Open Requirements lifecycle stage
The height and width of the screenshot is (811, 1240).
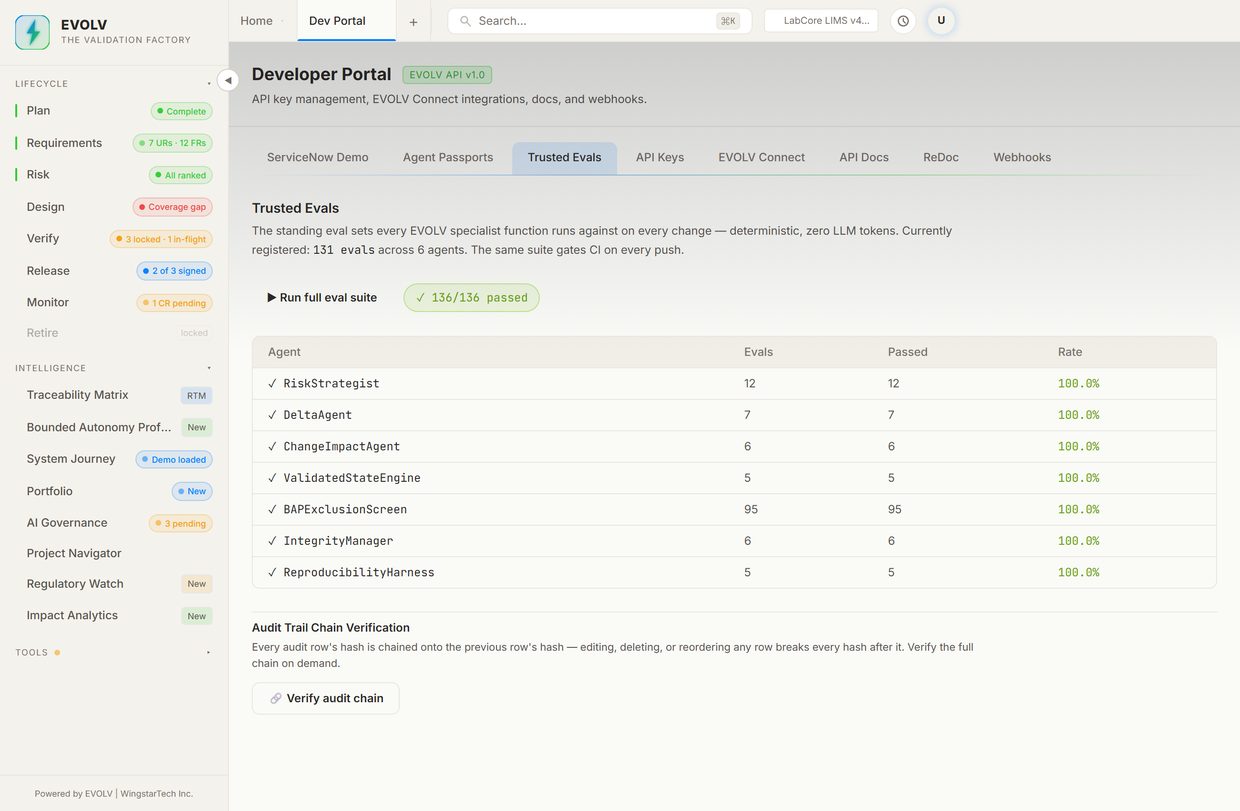114,143
